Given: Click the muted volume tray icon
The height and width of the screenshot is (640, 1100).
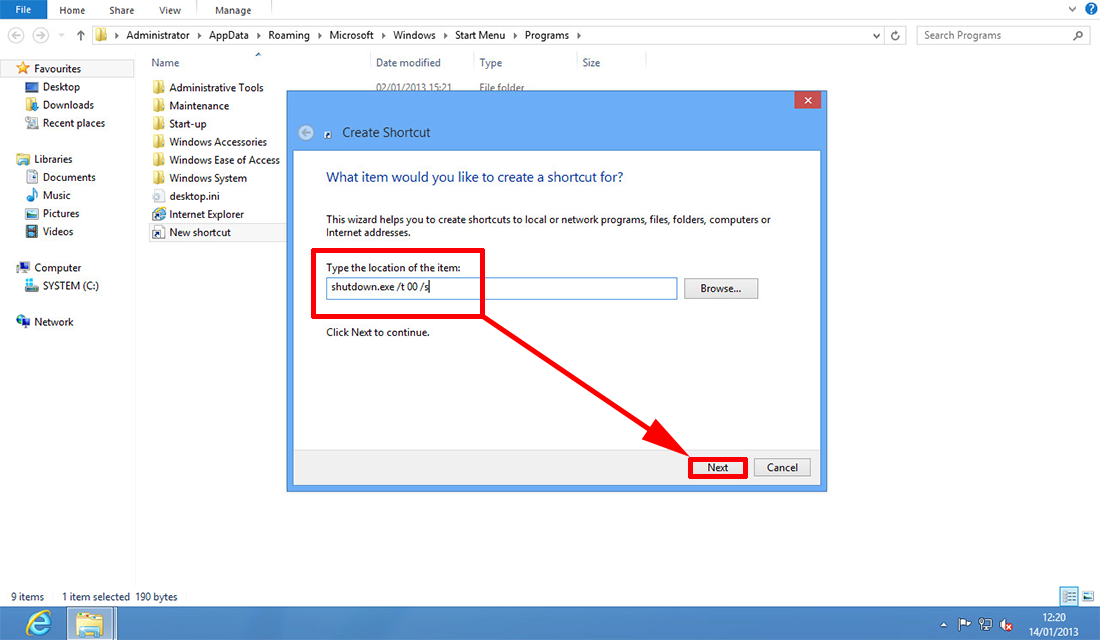Looking at the screenshot, I should (x=1006, y=624).
